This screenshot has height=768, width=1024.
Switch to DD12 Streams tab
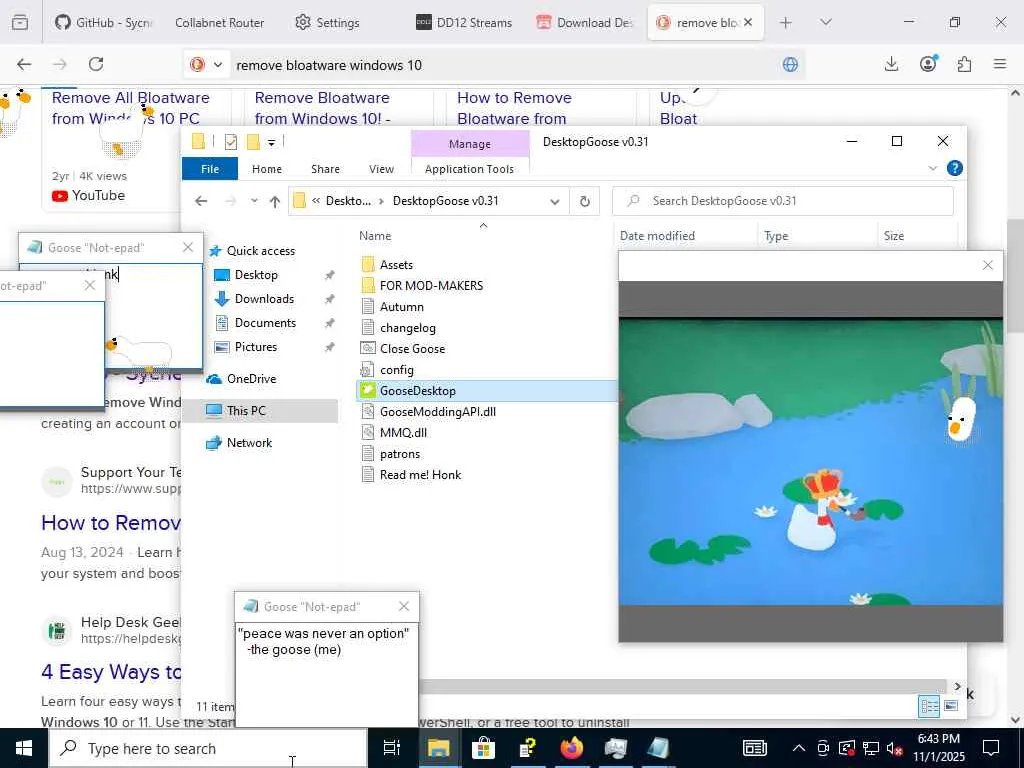[464, 23]
